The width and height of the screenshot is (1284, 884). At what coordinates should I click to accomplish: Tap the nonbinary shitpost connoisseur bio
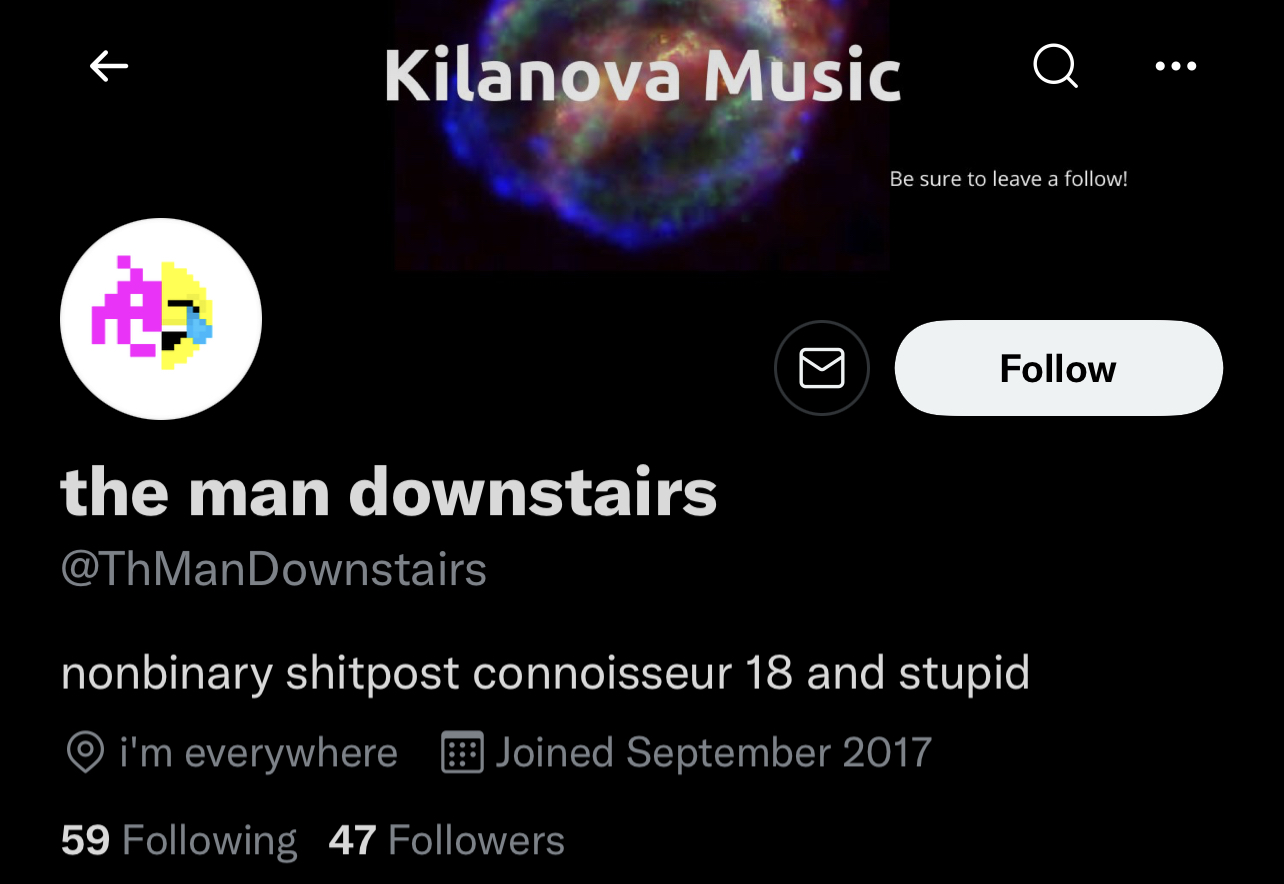click(x=545, y=673)
